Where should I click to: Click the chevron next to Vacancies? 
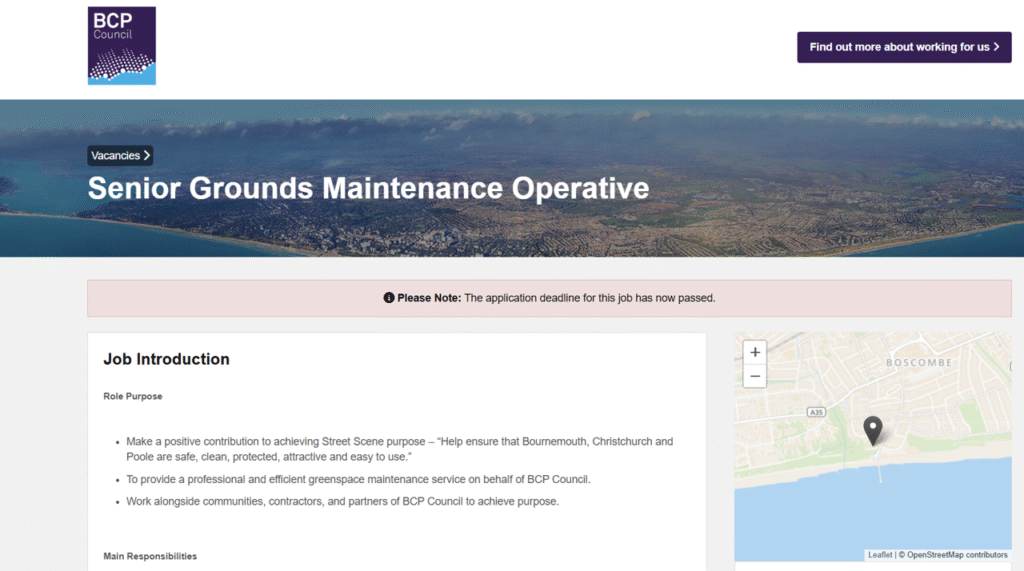point(147,156)
